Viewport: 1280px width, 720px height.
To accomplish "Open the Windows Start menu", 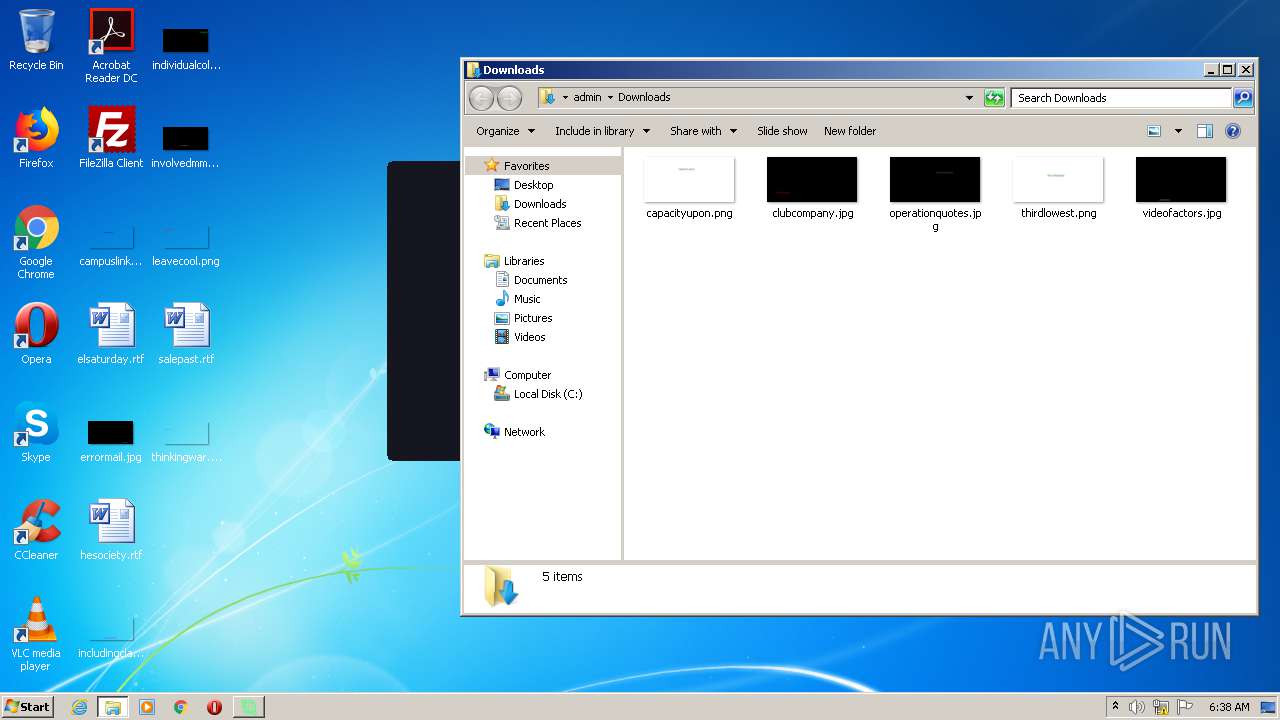I will 28,706.
